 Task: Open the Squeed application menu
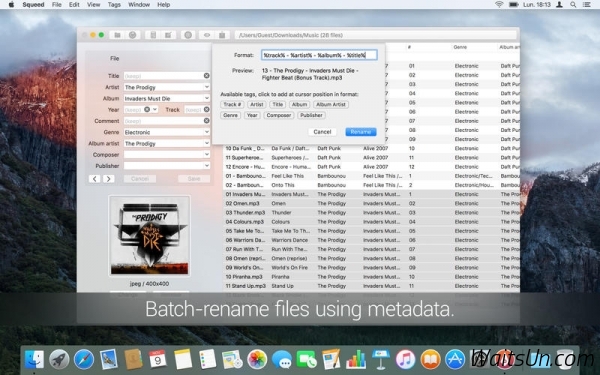click(33, 5)
